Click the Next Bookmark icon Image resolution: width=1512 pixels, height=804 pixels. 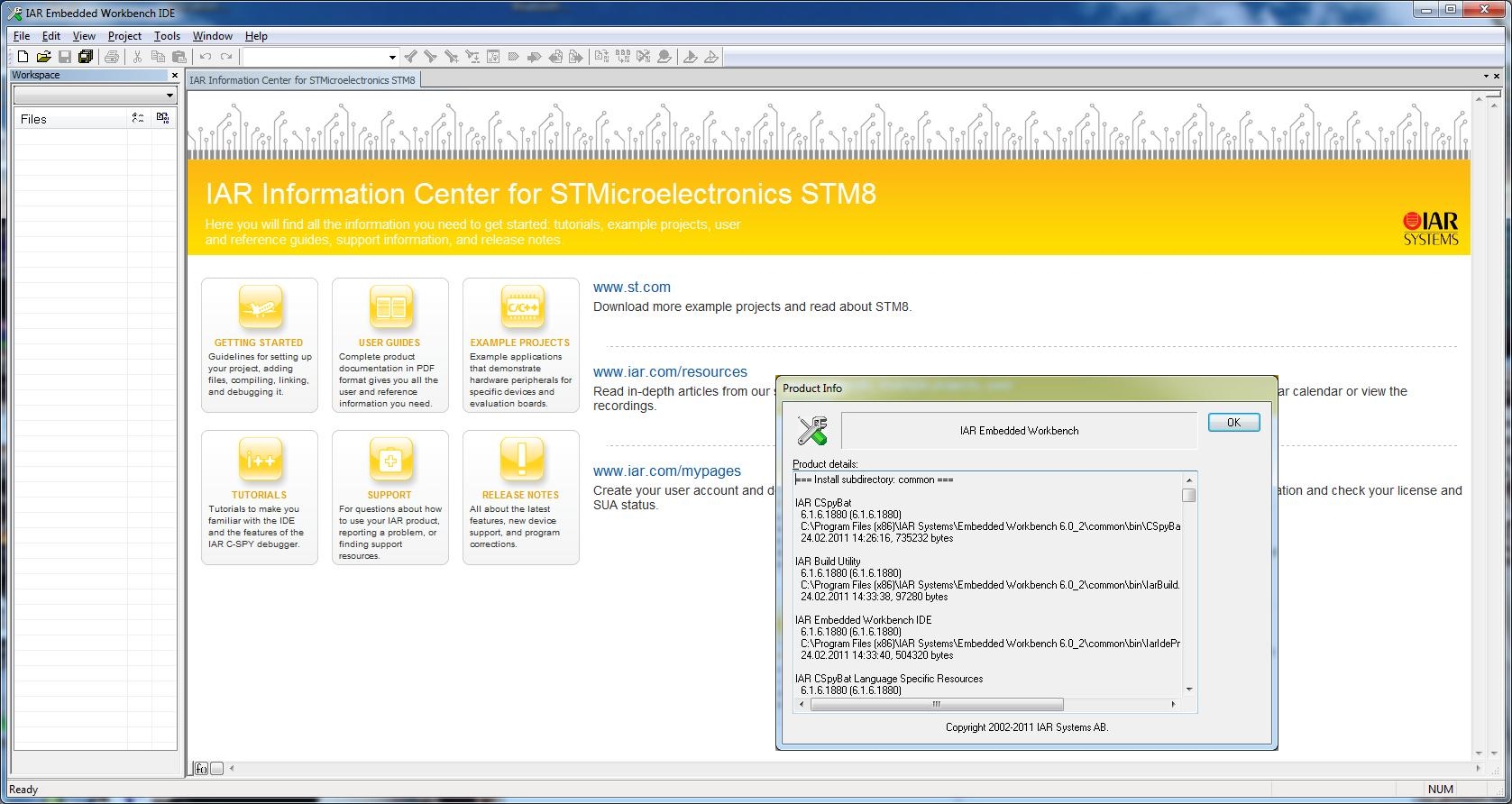(x=534, y=57)
